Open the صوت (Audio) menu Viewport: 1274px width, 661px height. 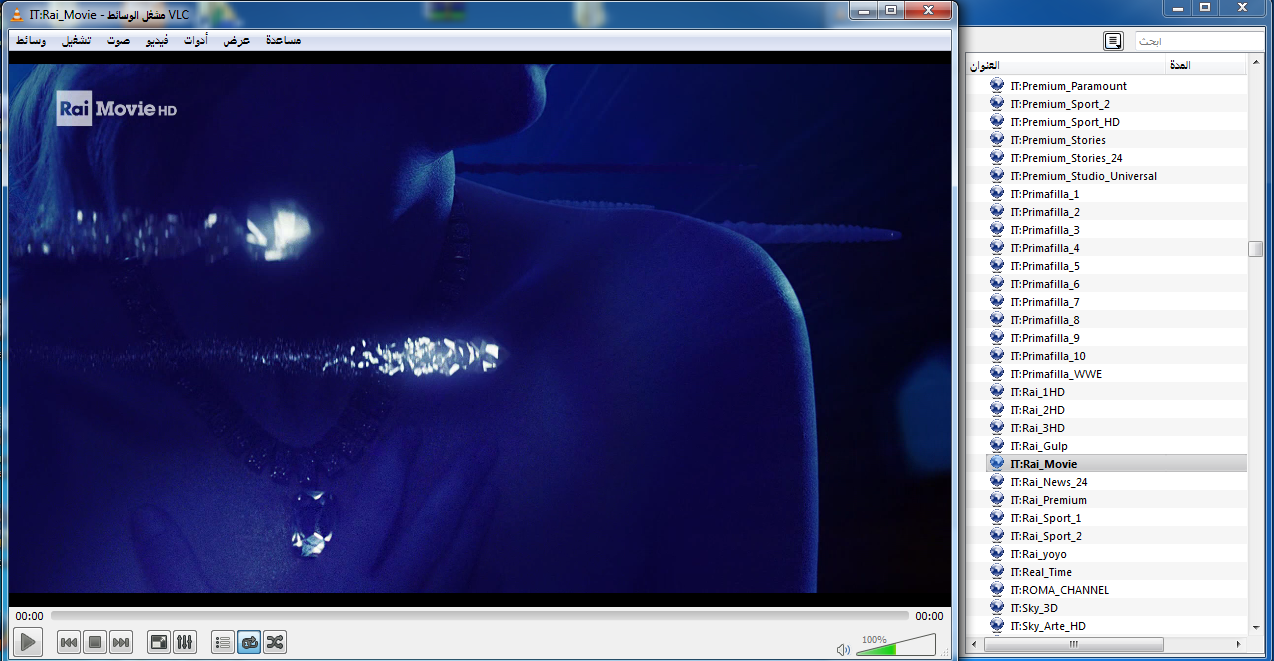click(x=119, y=41)
